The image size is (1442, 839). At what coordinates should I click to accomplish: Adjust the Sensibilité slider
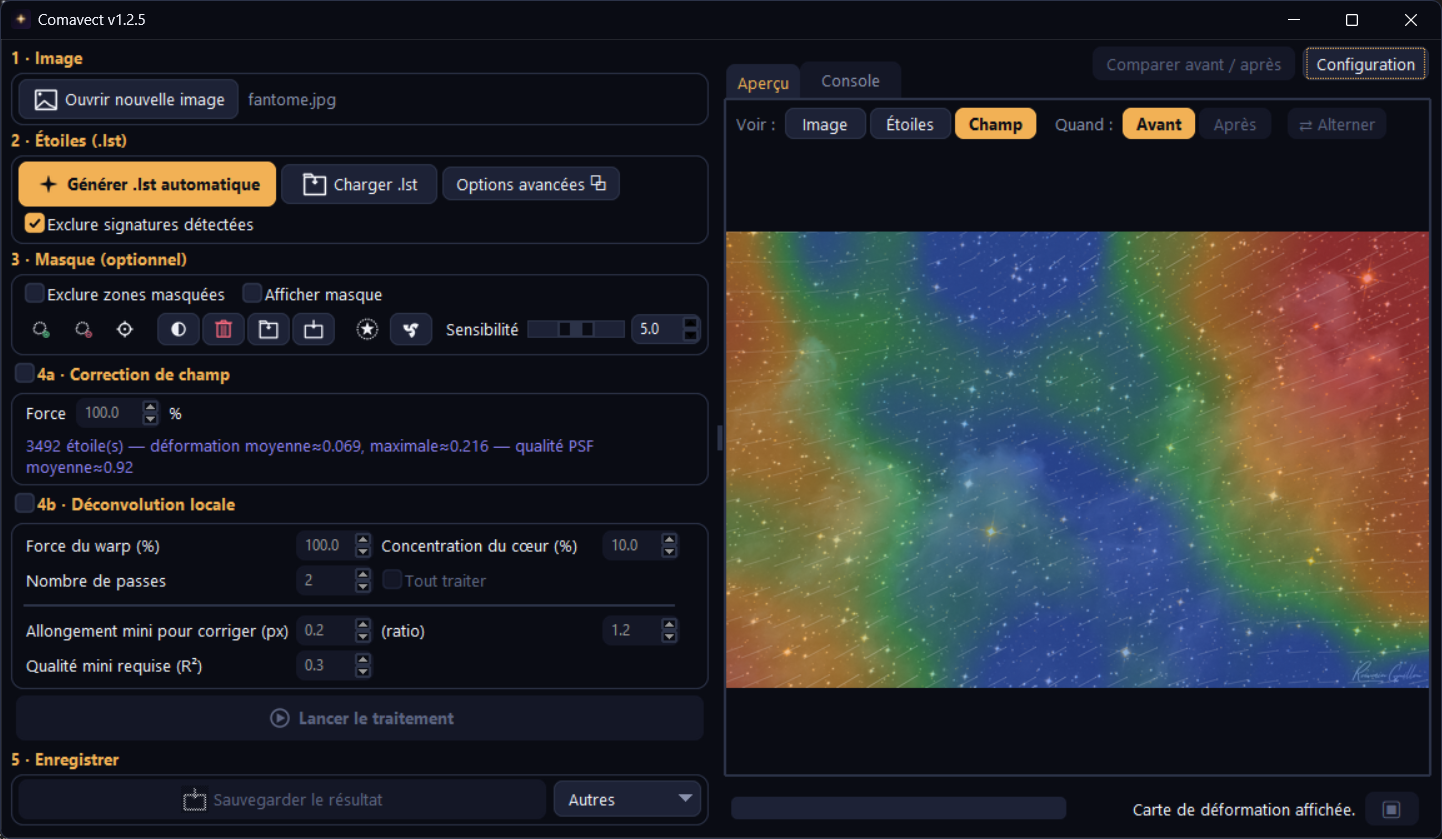pyautogui.click(x=575, y=329)
